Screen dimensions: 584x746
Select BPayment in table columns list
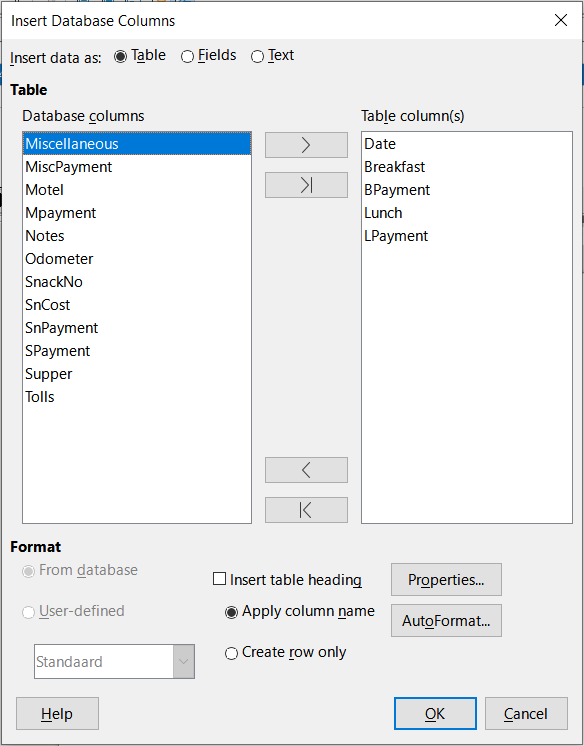467,190
